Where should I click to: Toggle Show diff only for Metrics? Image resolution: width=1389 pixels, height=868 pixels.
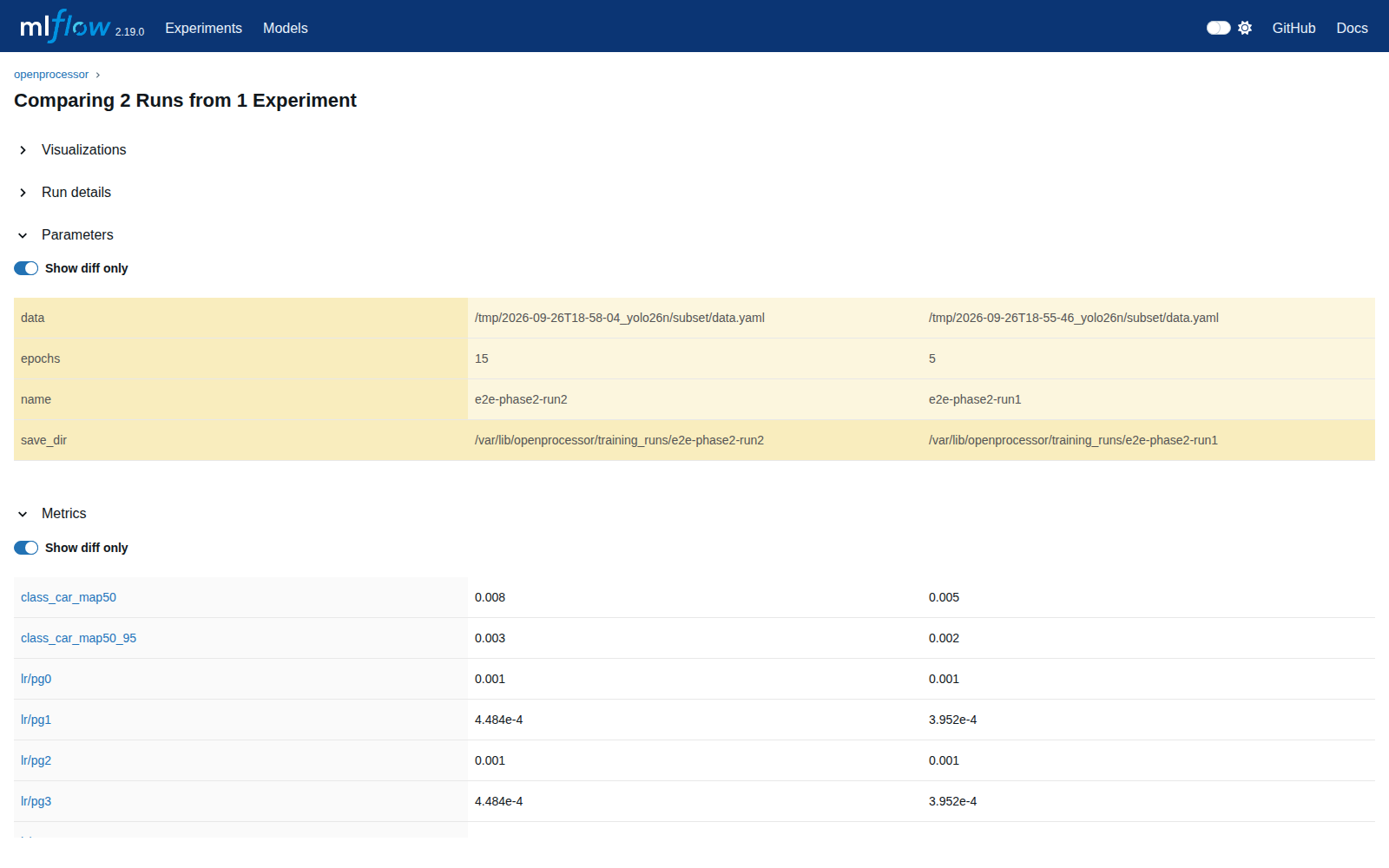26,548
